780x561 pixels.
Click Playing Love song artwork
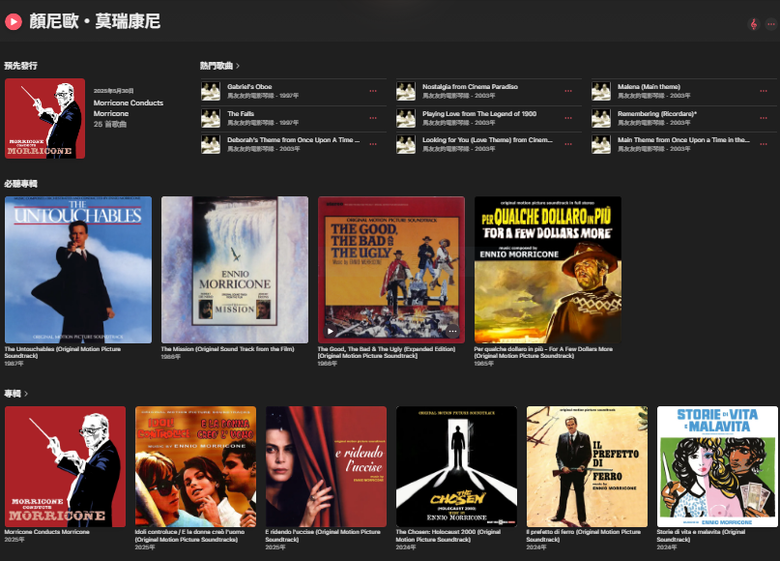[405, 118]
